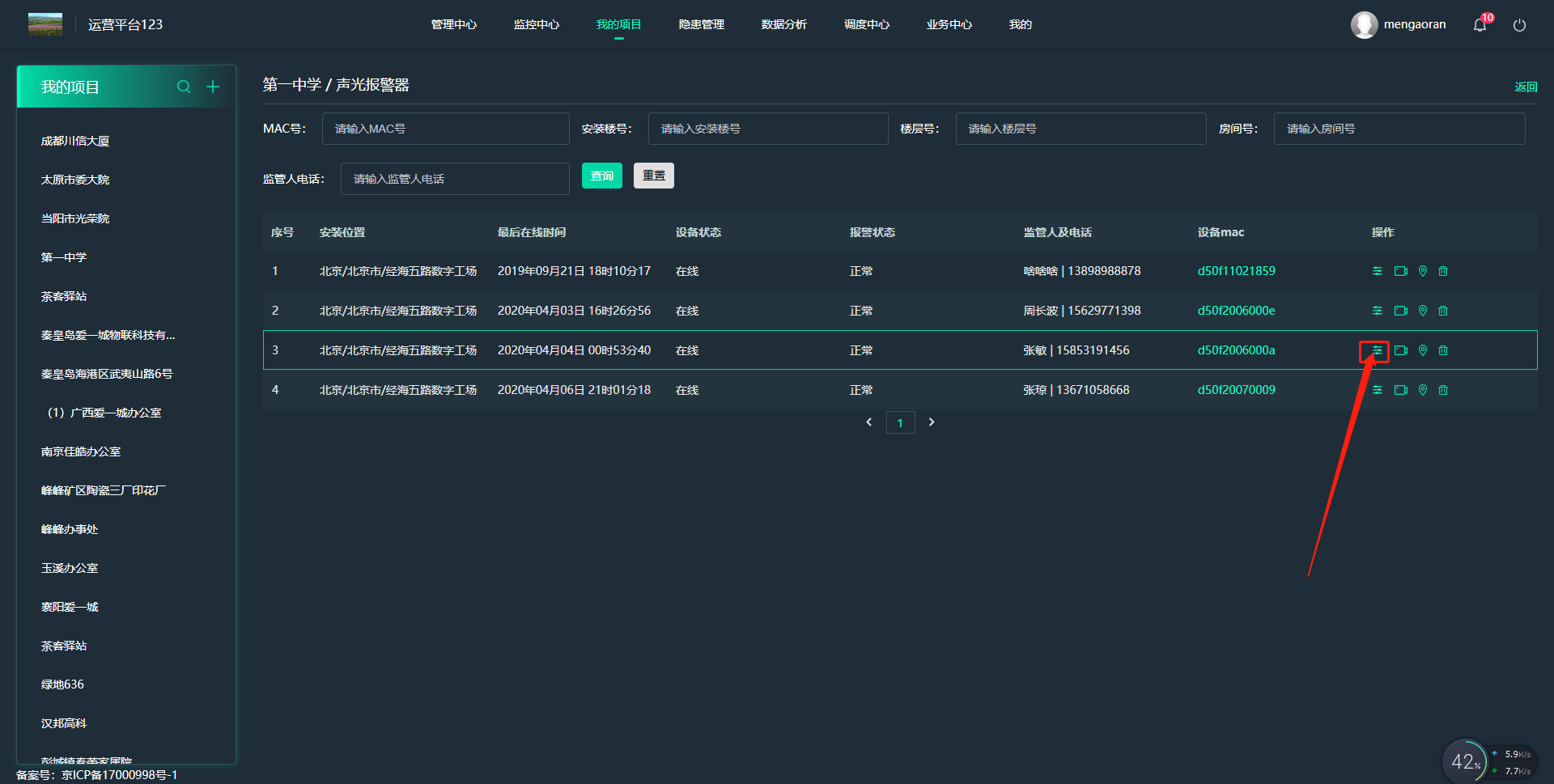The width and height of the screenshot is (1554, 784).
Task: Open notifications bell icon
Action: pos(1480,25)
